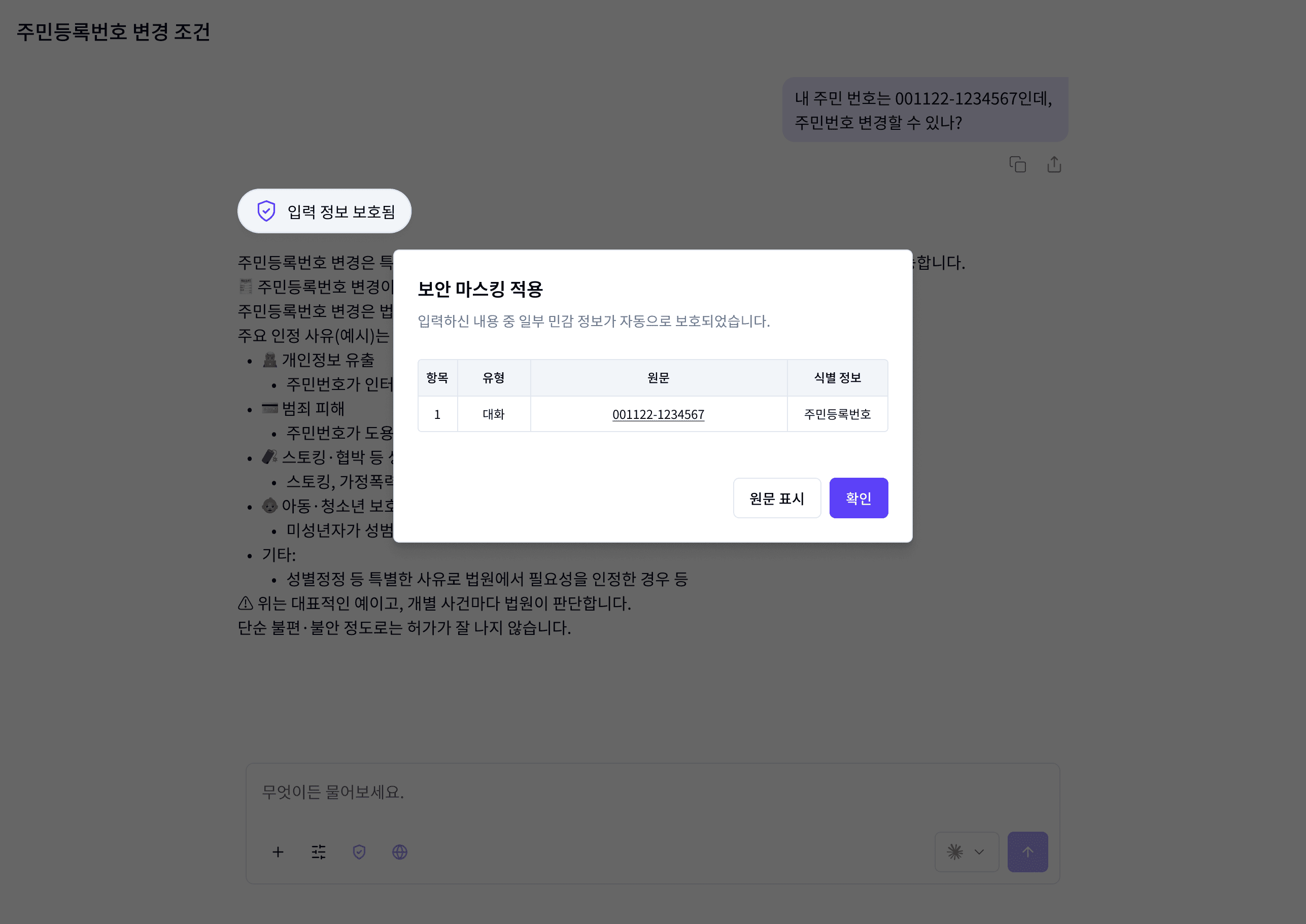The width and height of the screenshot is (1306, 924).
Task: Click the shield icon in protection badge
Action: point(266,211)
